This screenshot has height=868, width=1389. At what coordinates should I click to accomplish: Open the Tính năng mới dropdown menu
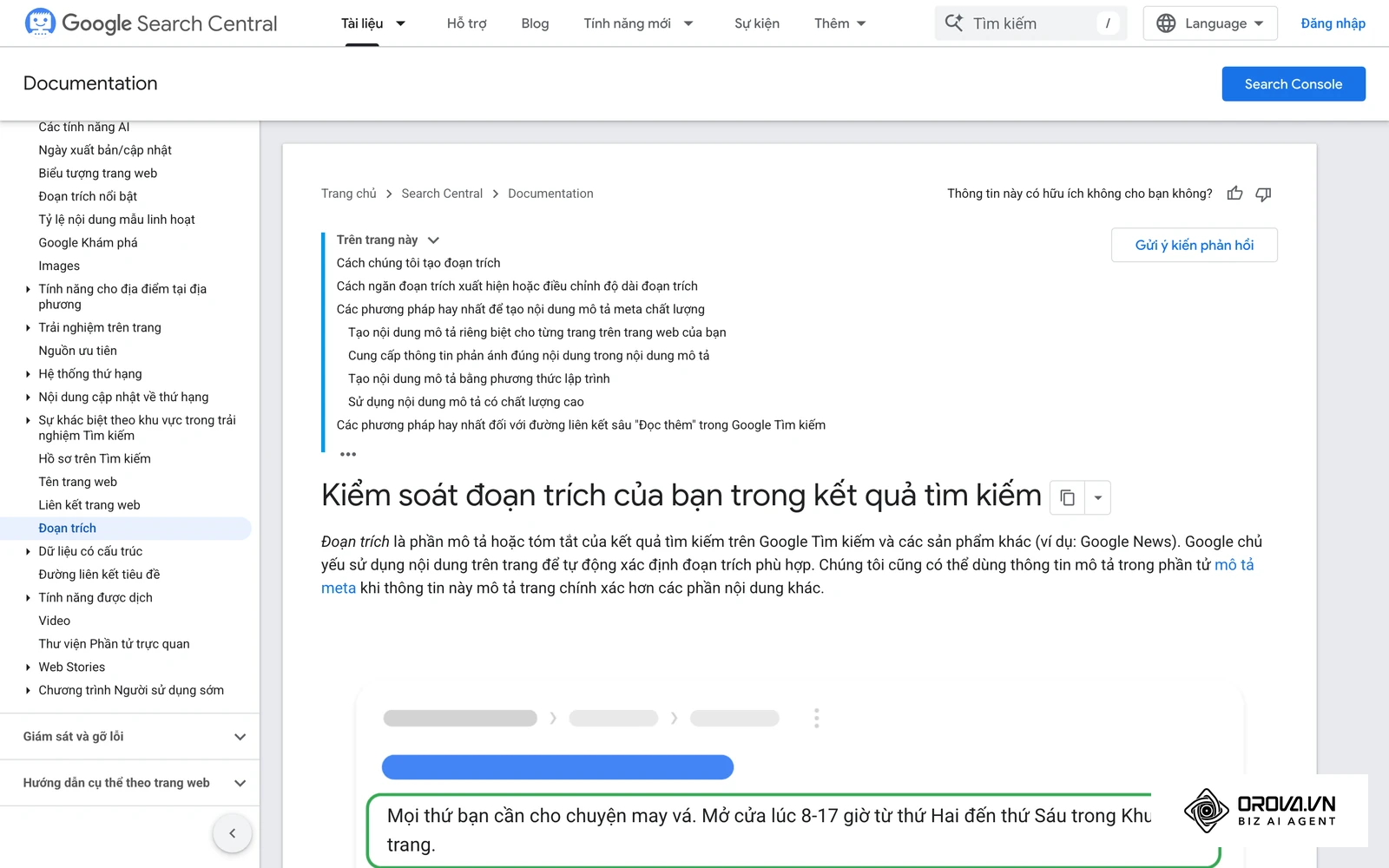pyautogui.click(x=638, y=23)
